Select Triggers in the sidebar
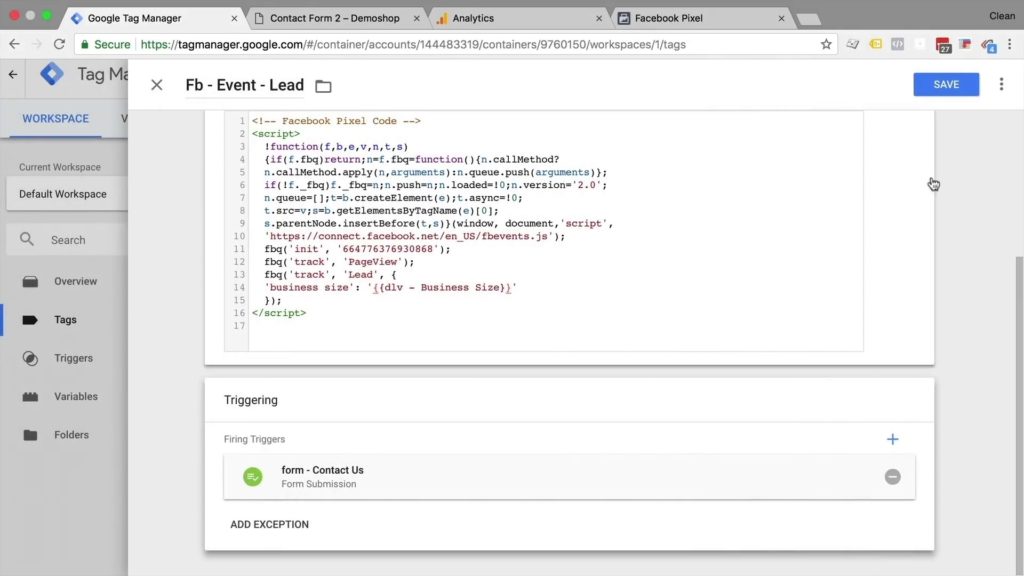Image resolution: width=1024 pixels, height=576 pixels. (x=73, y=358)
